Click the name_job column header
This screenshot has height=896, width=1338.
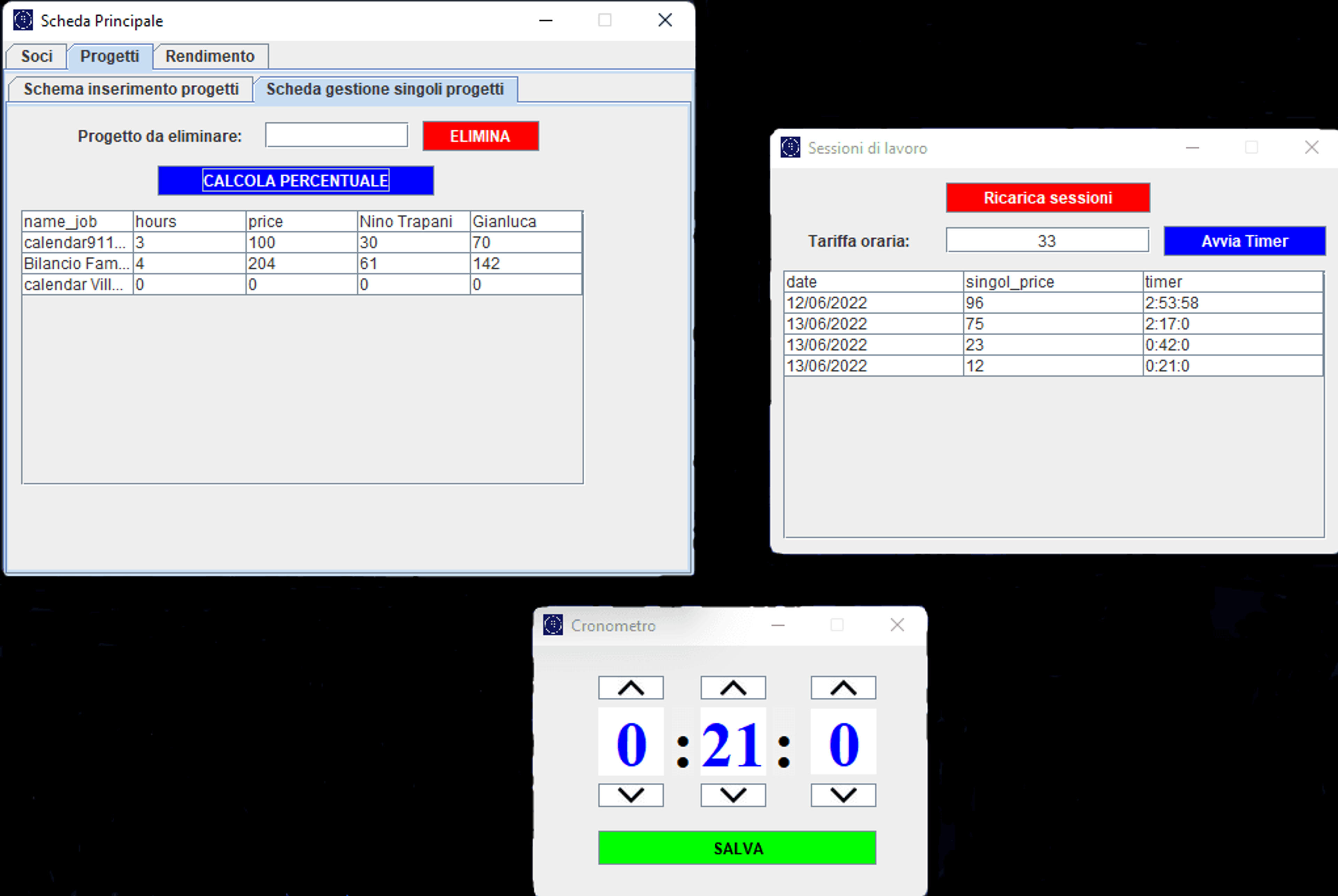click(x=78, y=222)
